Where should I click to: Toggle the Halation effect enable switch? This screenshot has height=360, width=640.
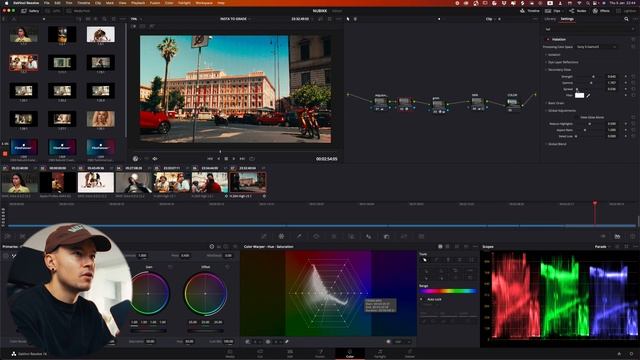coord(548,39)
